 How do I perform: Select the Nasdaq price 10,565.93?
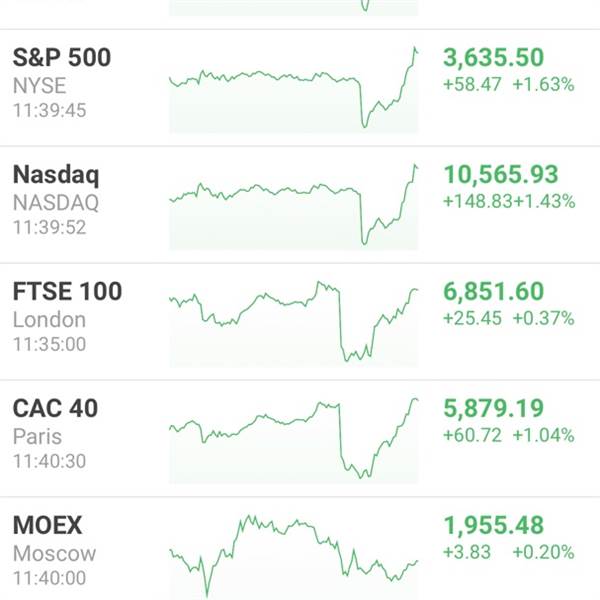click(x=501, y=174)
